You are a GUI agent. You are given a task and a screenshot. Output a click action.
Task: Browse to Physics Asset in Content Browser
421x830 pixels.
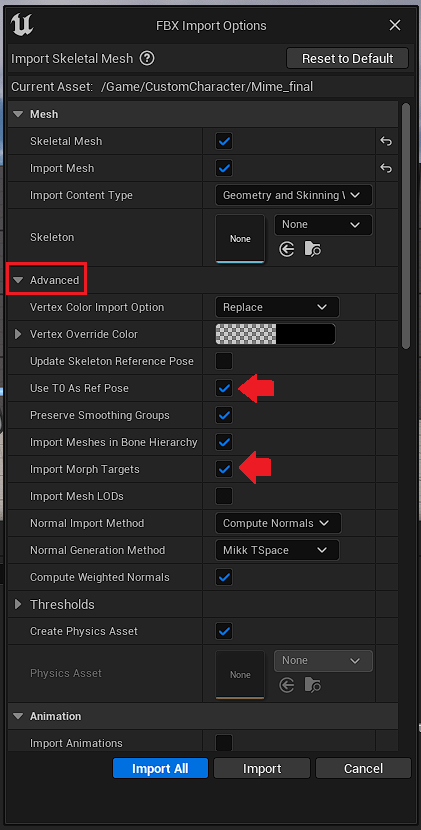(x=312, y=685)
